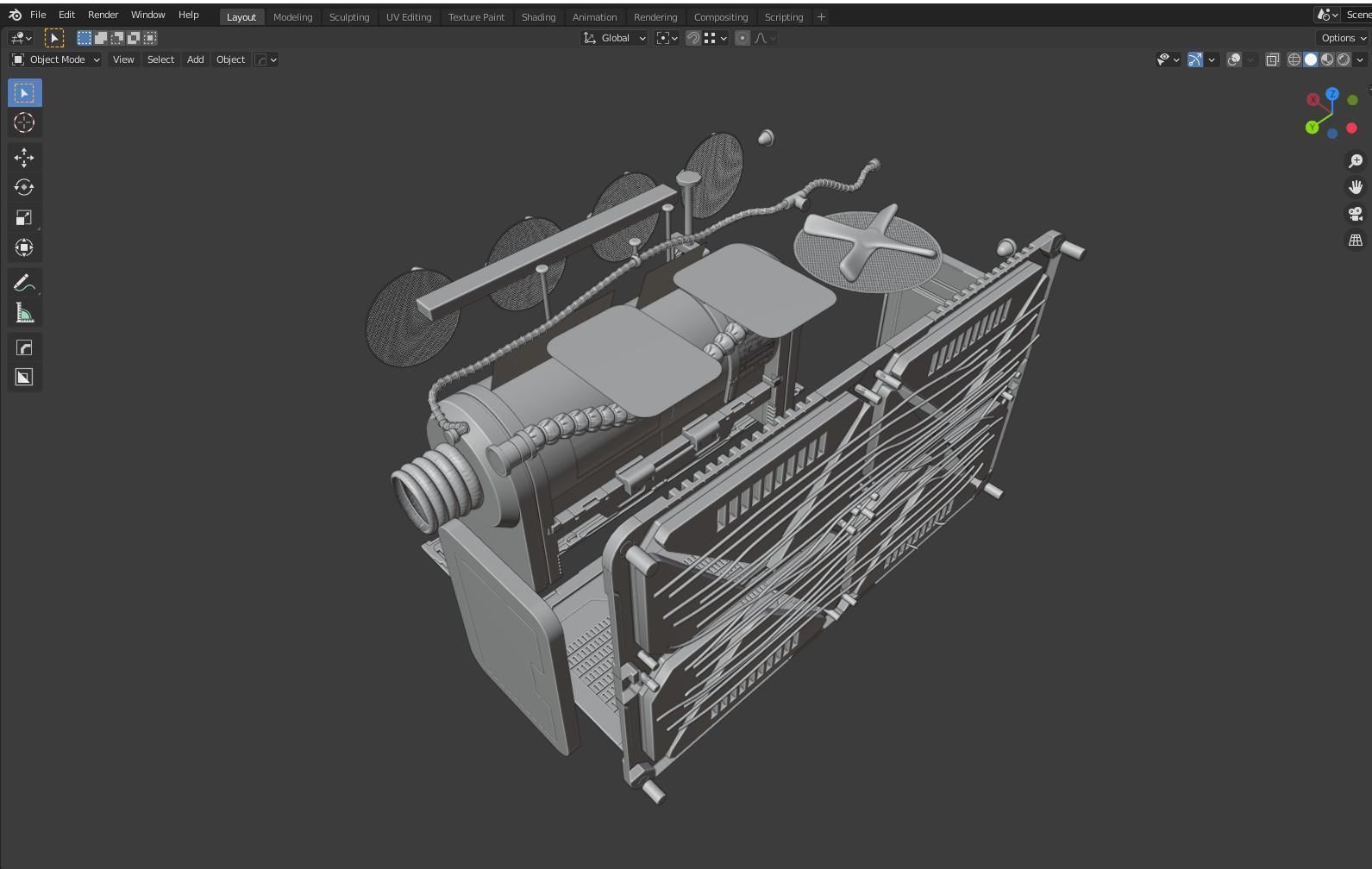Open Global transform orientation dropdown

(x=615, y=38)
